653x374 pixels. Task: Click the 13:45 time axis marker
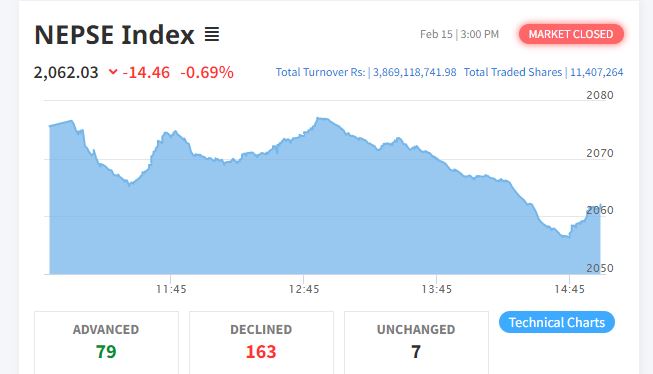436,289
